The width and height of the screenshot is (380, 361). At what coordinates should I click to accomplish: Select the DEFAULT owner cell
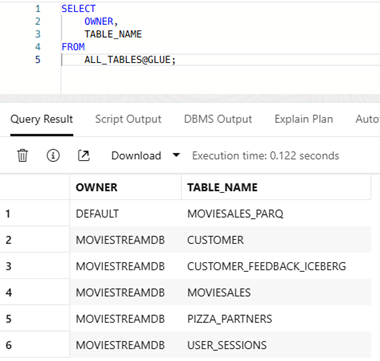[126, 213]
